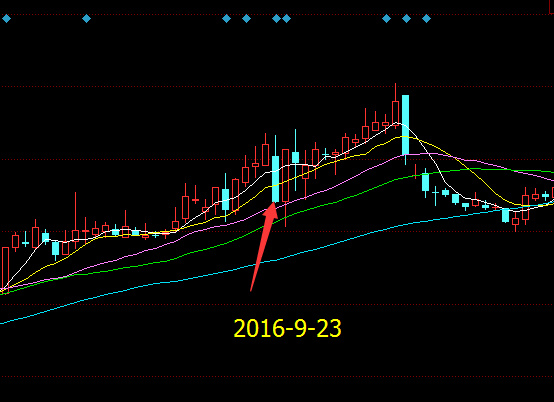Select the cyan candle the red arrow points to
This screenshot has width=554, height=402.
coord(276,179)
